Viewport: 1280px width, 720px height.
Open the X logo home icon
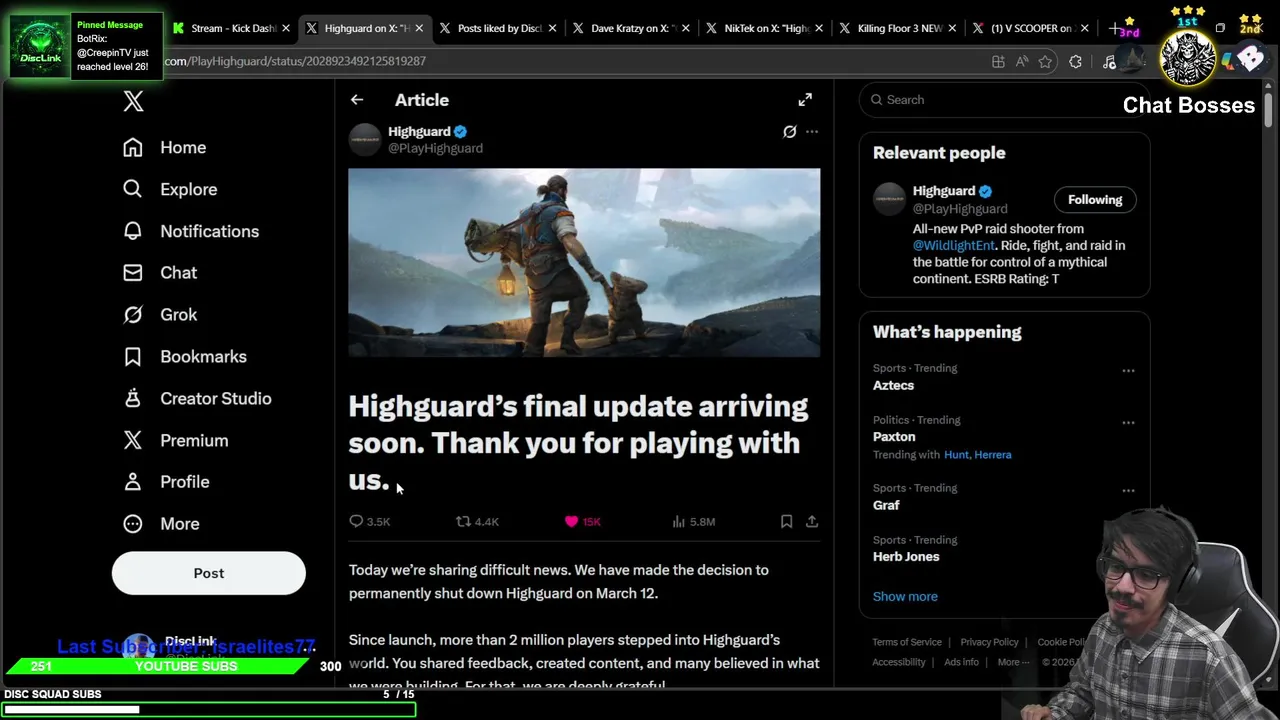(133, 101)
